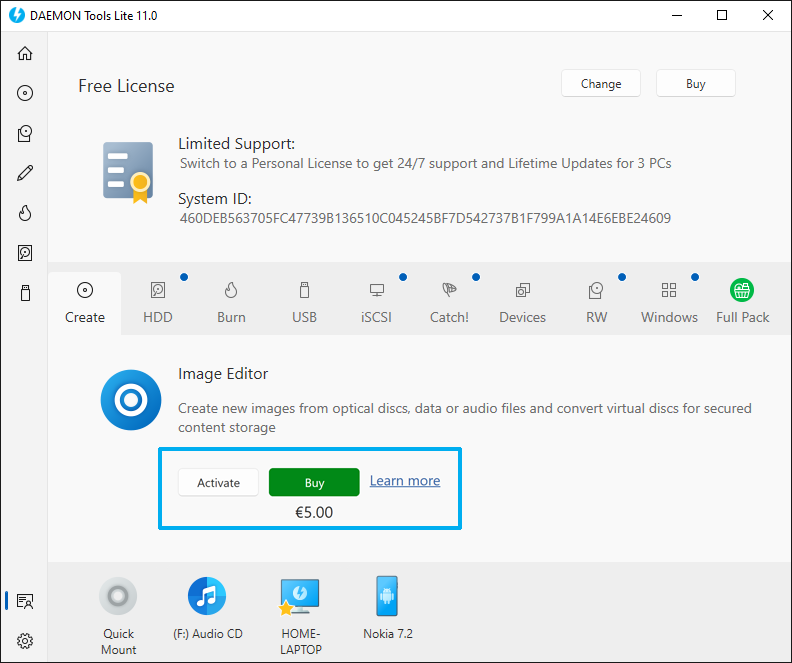Select the RW tab

point(596,303)
